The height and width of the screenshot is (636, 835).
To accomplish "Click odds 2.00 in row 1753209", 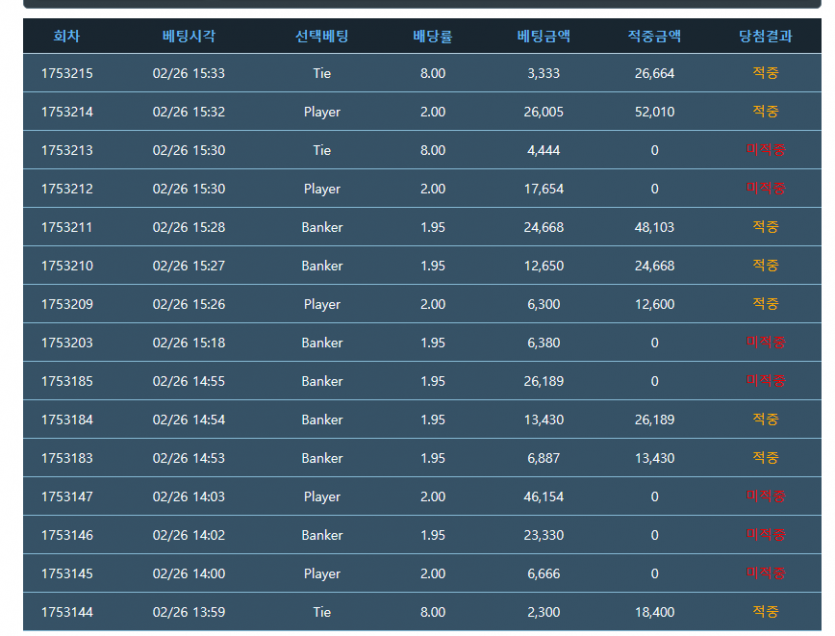I will [432, 304].
